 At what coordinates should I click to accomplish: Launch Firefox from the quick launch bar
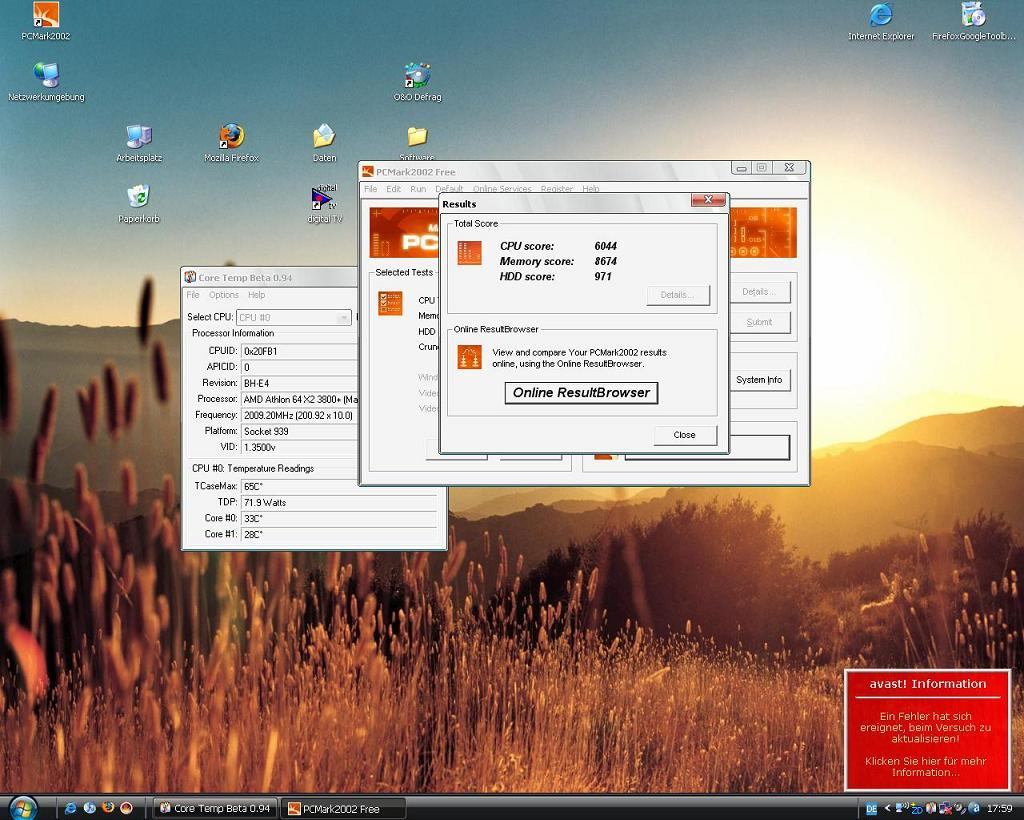coord(108,808)
